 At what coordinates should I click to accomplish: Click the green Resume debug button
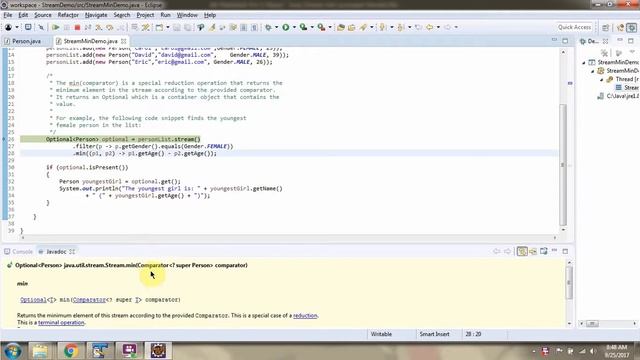click(56, 27)
